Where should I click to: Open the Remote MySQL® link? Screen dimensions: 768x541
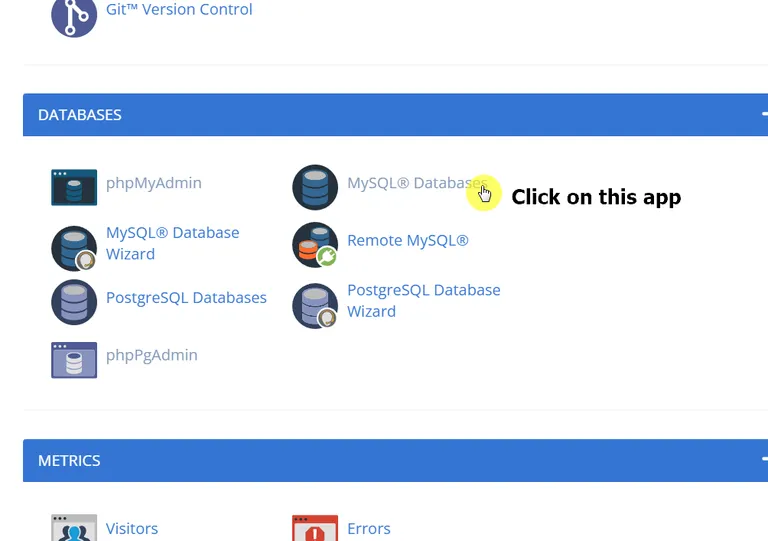click(x=408, y=240)
